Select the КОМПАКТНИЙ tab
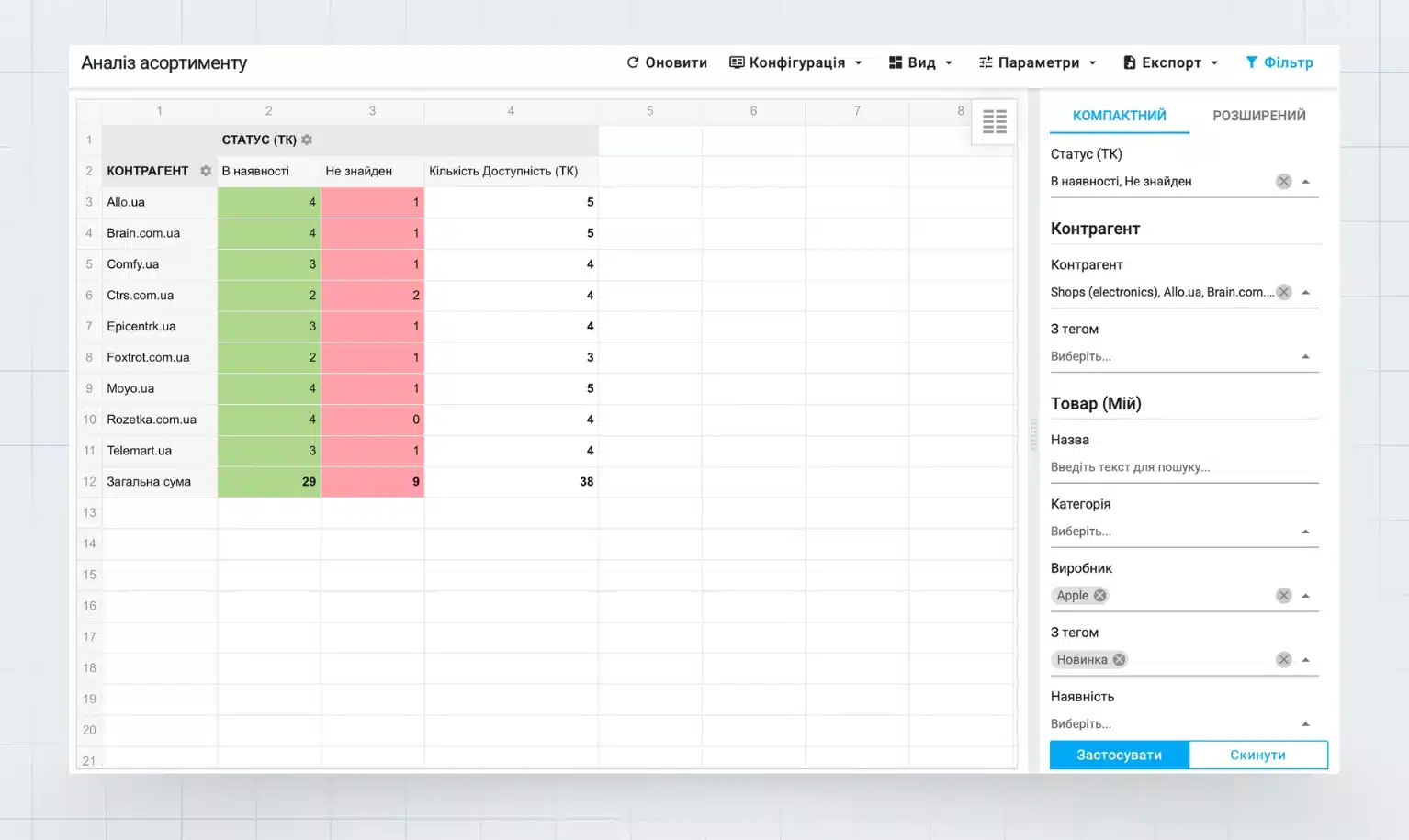Screen dimensions: 1409x840 tap(1119, 116)
